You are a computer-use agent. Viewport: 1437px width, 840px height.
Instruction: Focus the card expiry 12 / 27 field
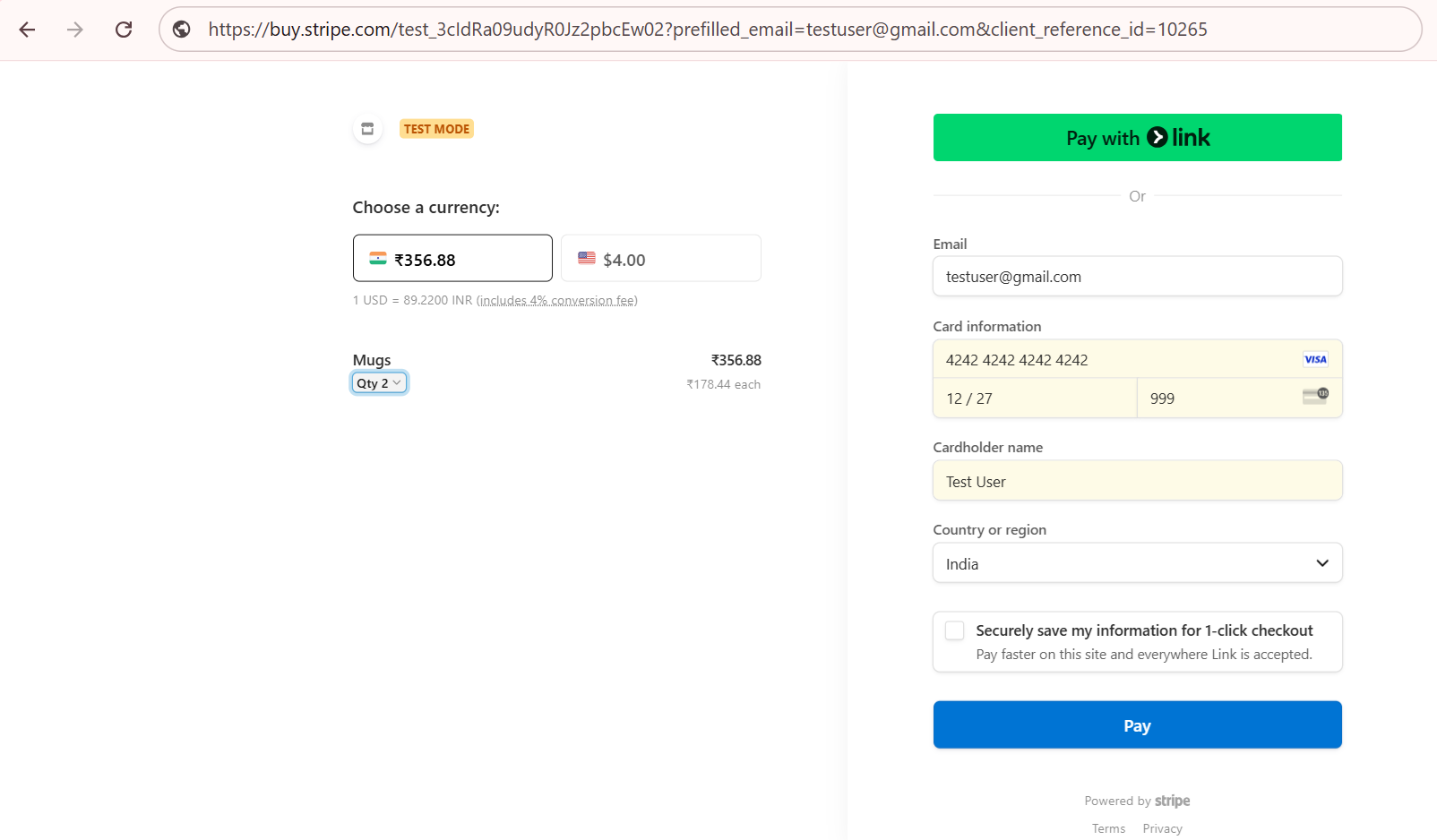1035,399
